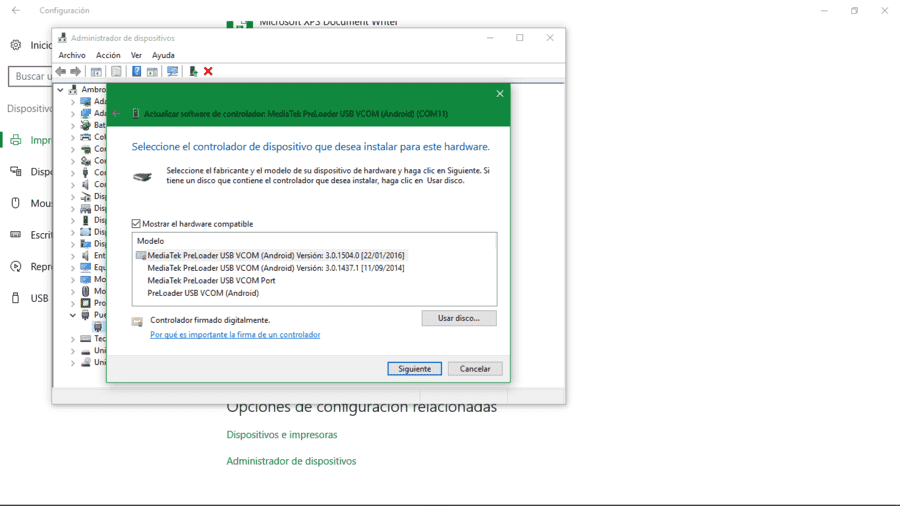Image resolution: width=900 pixels, height=506 pixels.
Task: Open the Ayuda menu
Action: (x=163, y=55)
